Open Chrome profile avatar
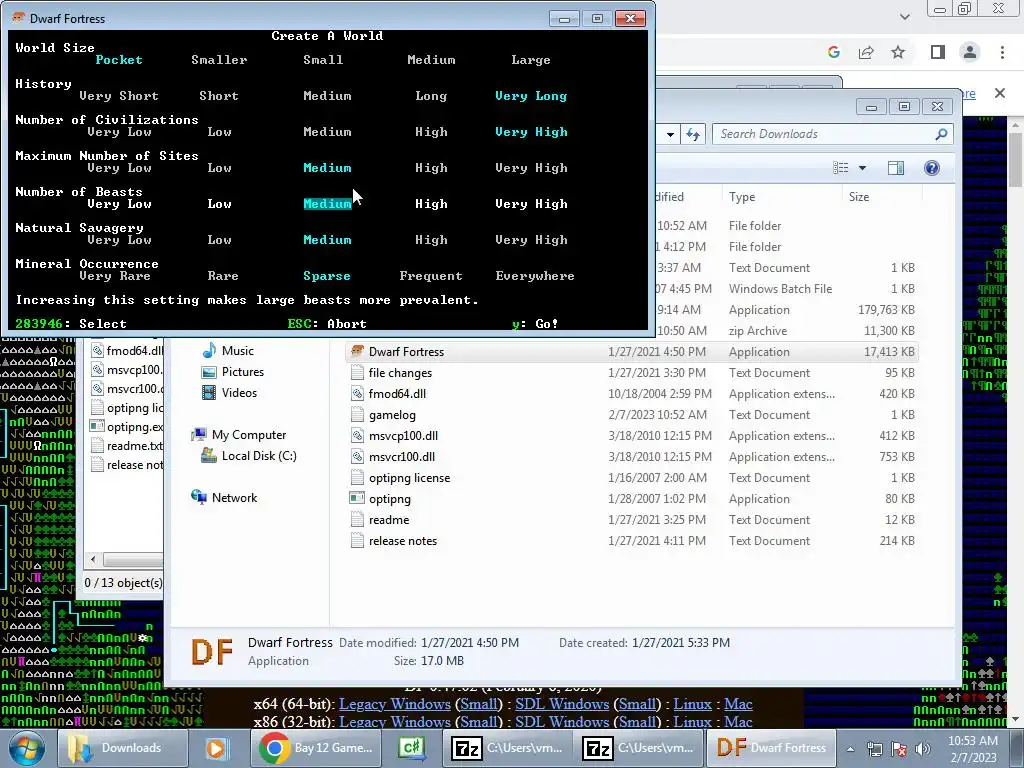1024x768 pixels. [x=970, y=52]
